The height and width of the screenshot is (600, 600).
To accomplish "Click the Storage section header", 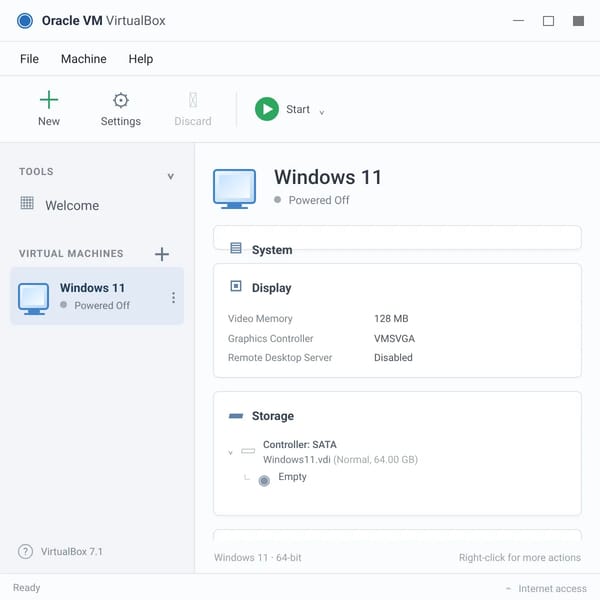I will tap(273, 416).
